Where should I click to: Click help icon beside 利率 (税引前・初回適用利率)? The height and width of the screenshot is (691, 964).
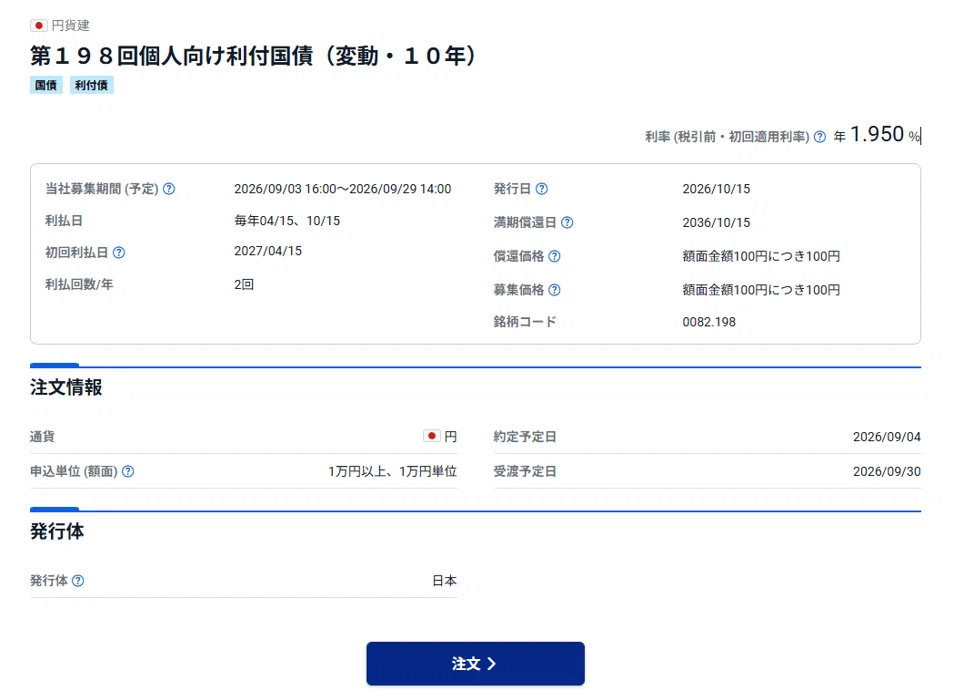click(820, 136)
